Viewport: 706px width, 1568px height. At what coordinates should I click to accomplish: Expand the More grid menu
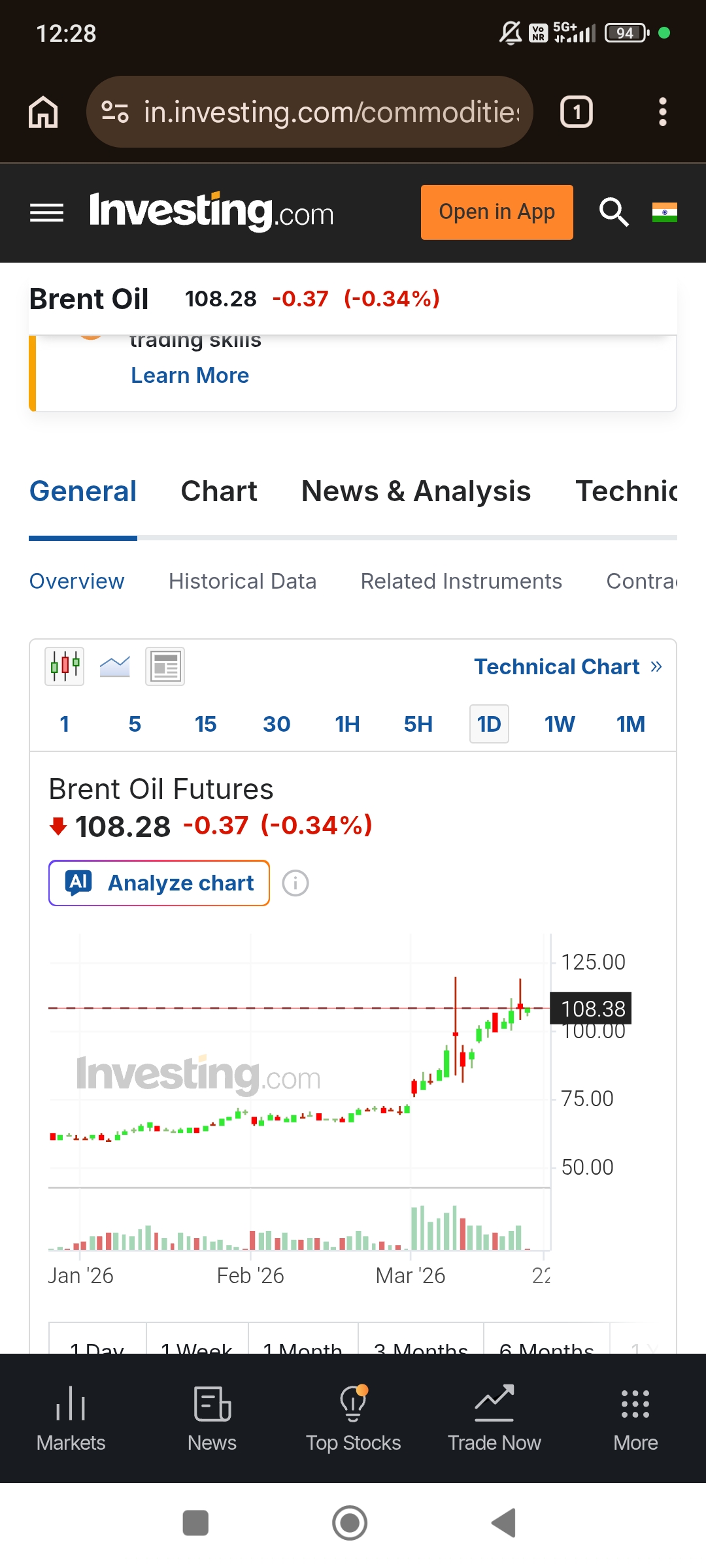[635, 1418]
